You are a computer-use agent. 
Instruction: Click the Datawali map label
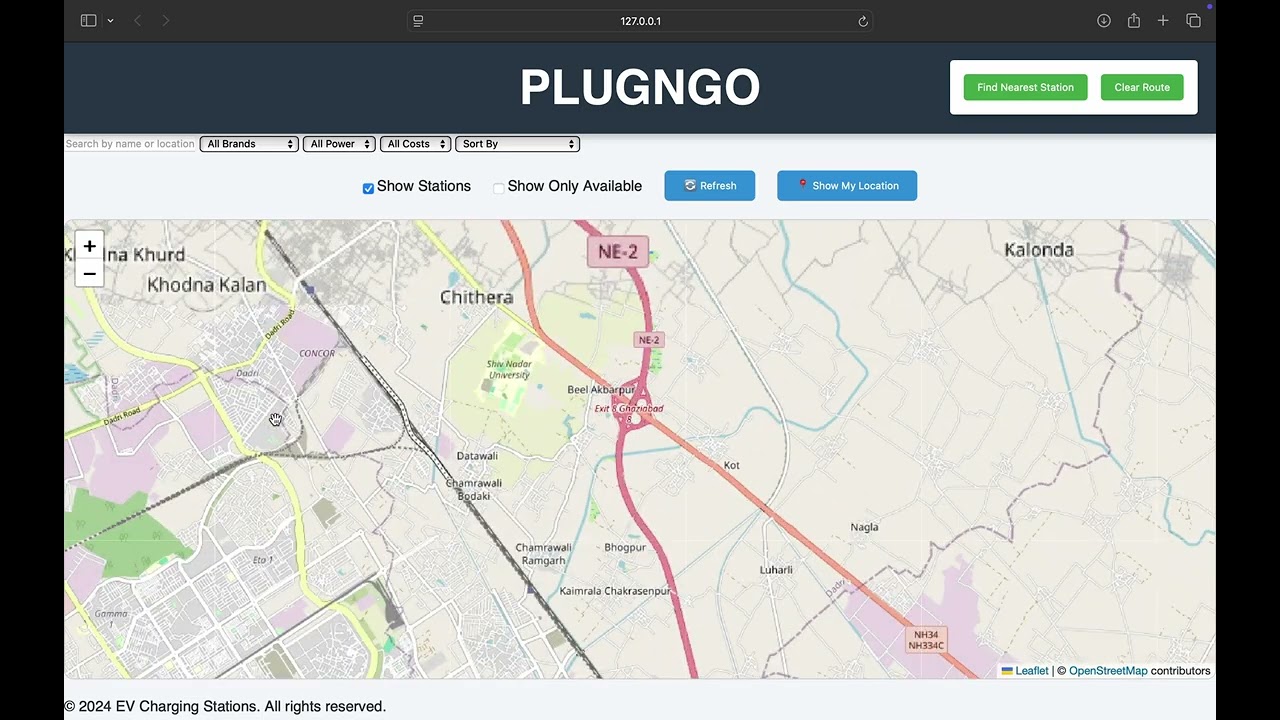[477, 456]
